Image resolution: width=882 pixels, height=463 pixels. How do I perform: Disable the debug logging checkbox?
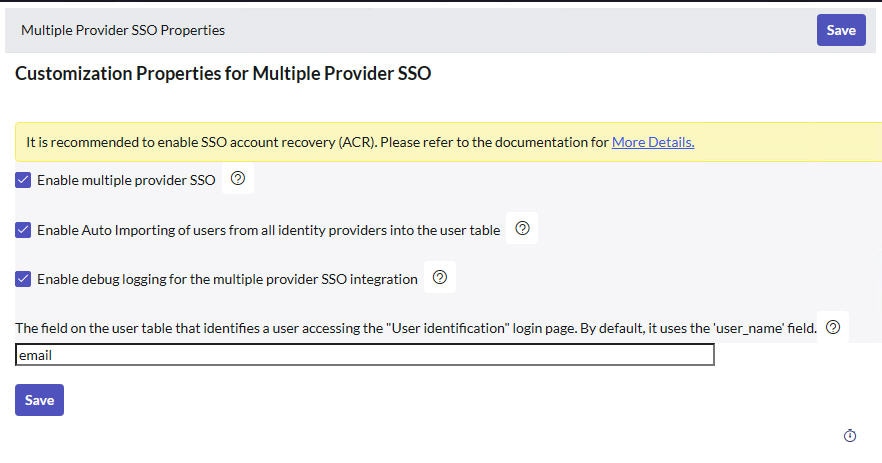23,279
